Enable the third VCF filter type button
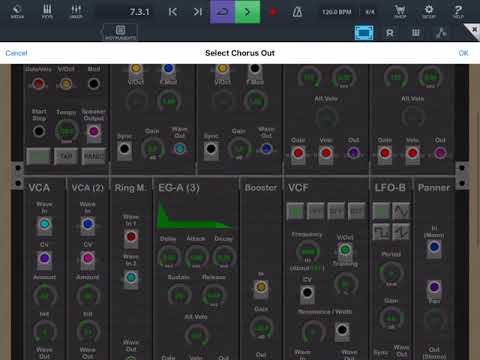The height and width of the screenshot is (360, 480). [x=336, y=211]
